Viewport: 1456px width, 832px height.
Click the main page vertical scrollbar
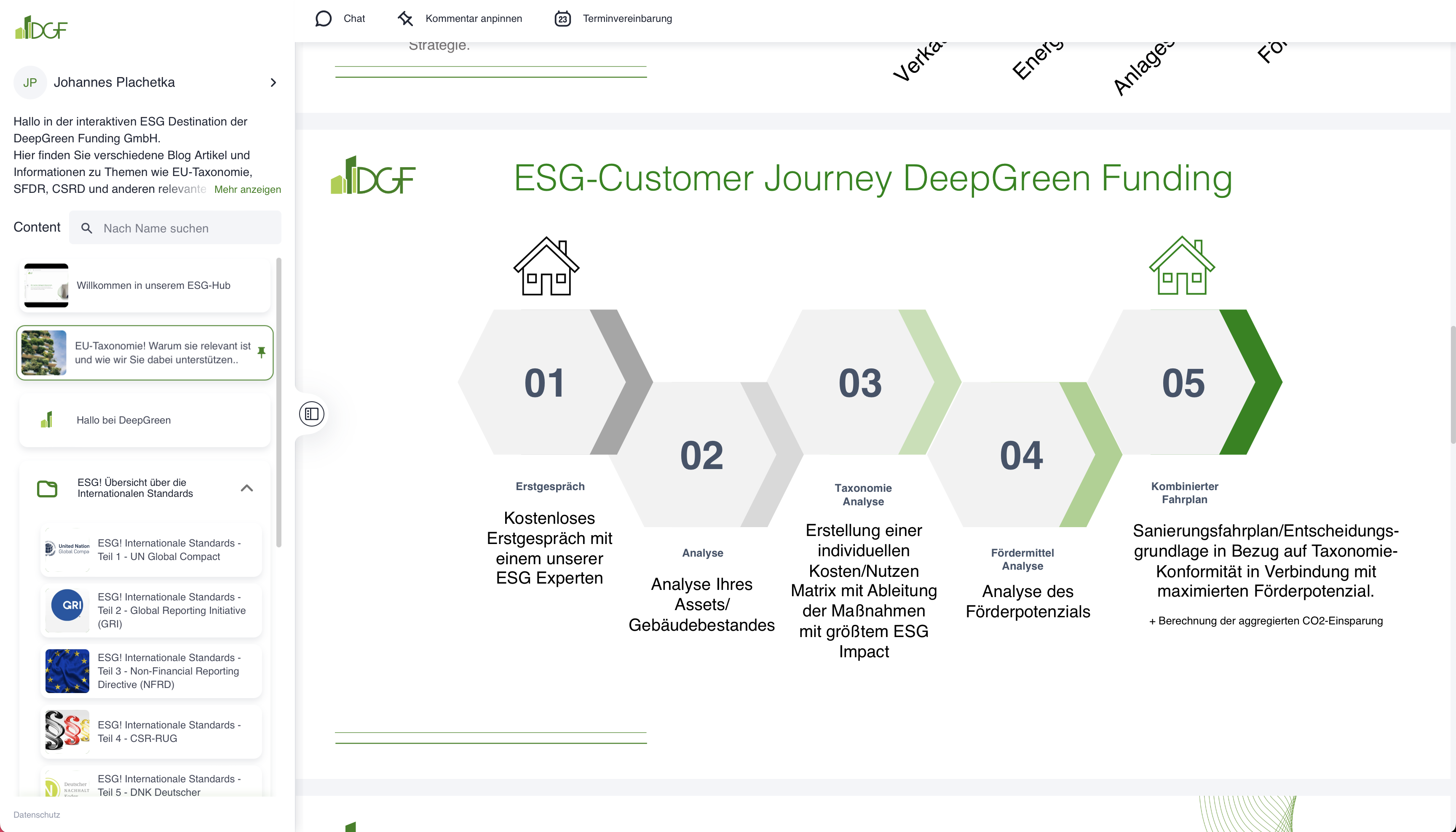(1453, 384)
